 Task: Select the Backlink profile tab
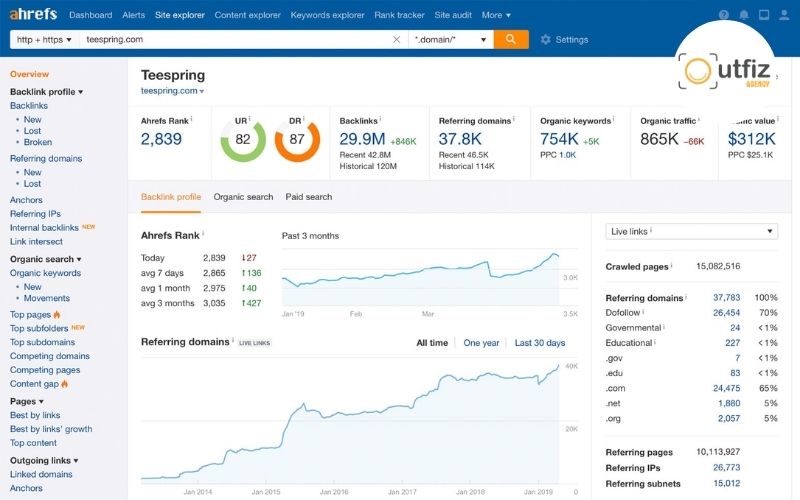pyautogui.click(x=171, y=197)
